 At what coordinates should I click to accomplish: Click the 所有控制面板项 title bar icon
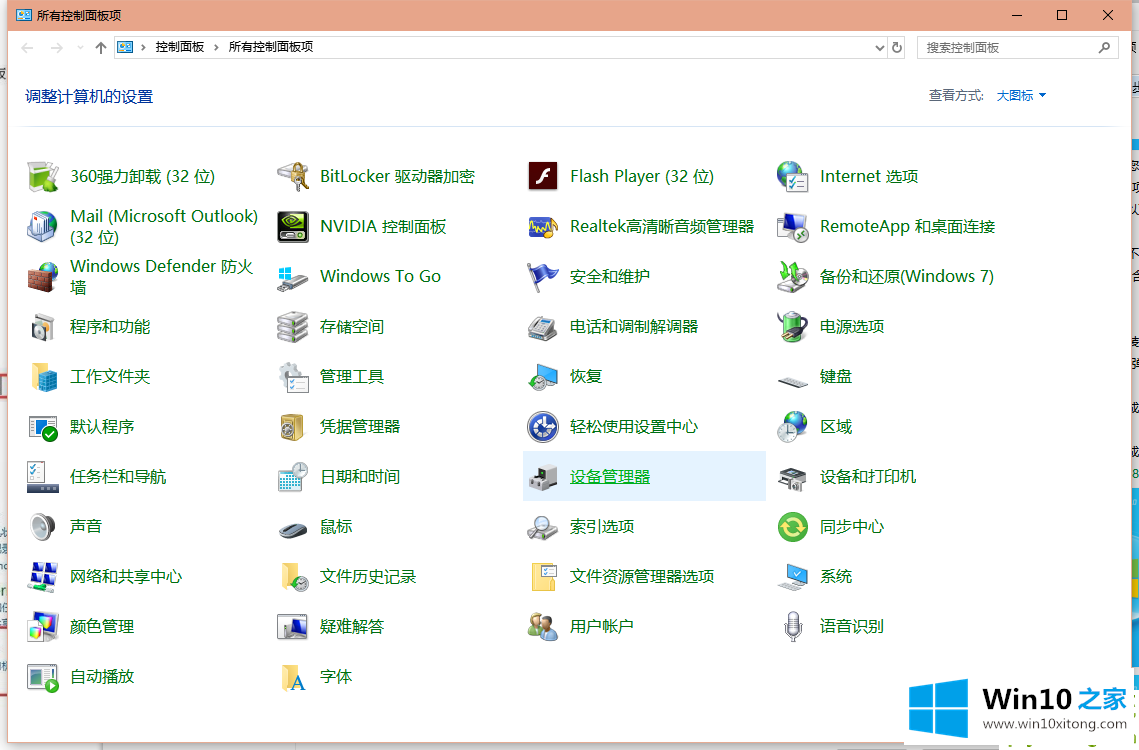24,15
